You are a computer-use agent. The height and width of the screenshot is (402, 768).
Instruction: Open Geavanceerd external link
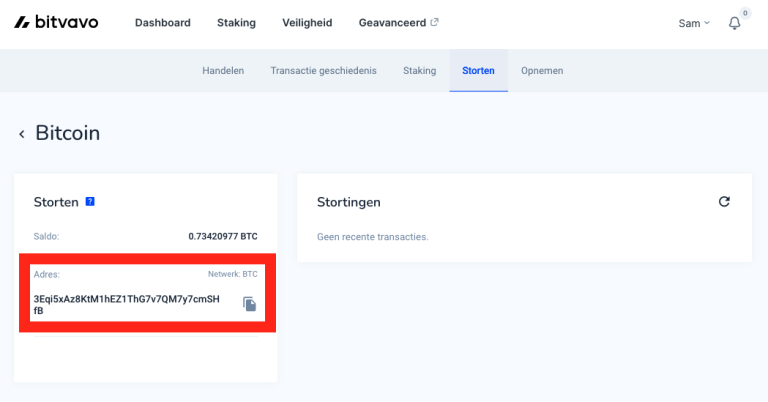pos(398,23)
